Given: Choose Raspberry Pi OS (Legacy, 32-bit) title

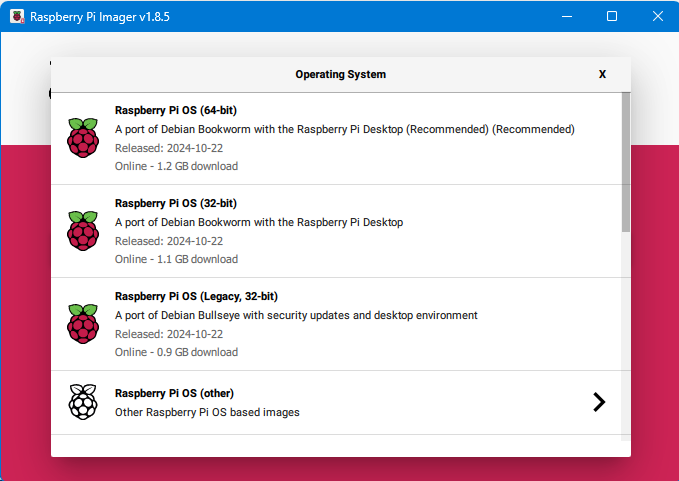Looking at the screenshot, I should click(x=196, y=296).
